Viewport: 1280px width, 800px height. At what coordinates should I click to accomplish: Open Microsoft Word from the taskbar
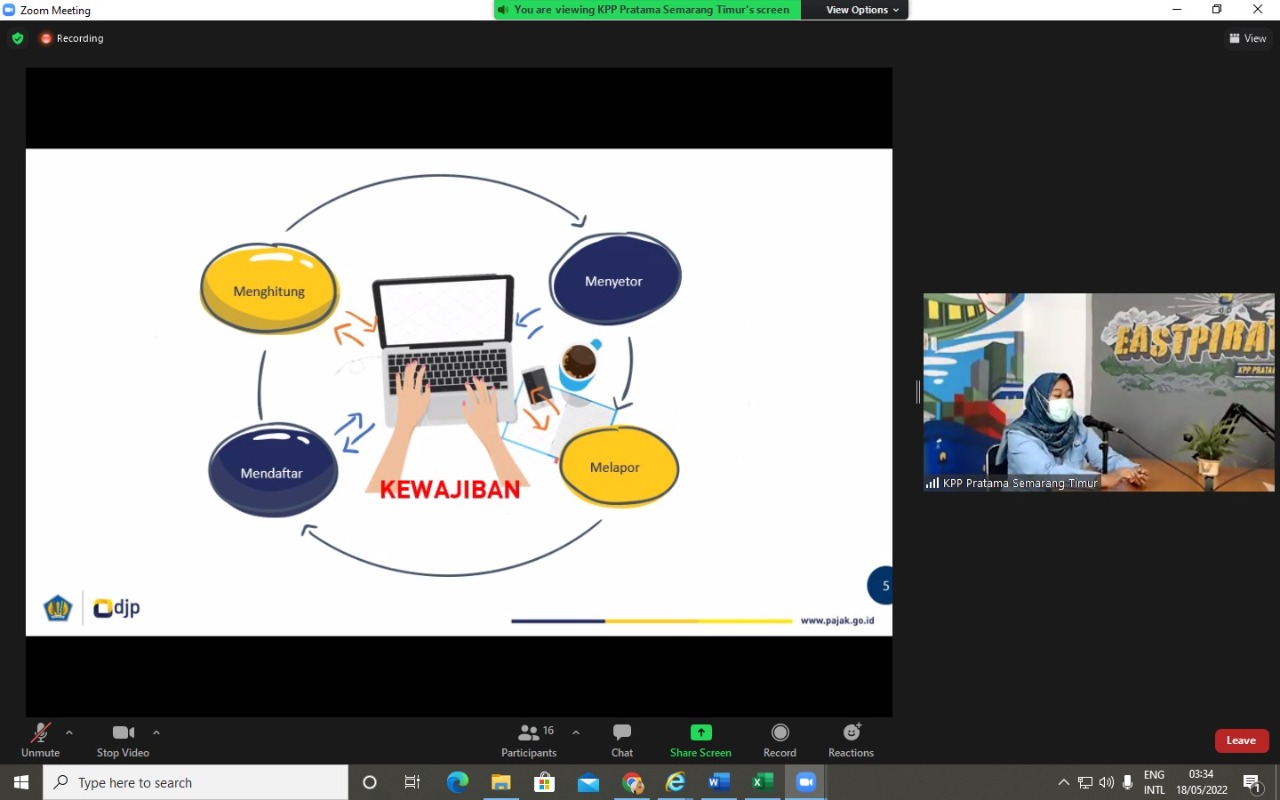pos(719,782)
